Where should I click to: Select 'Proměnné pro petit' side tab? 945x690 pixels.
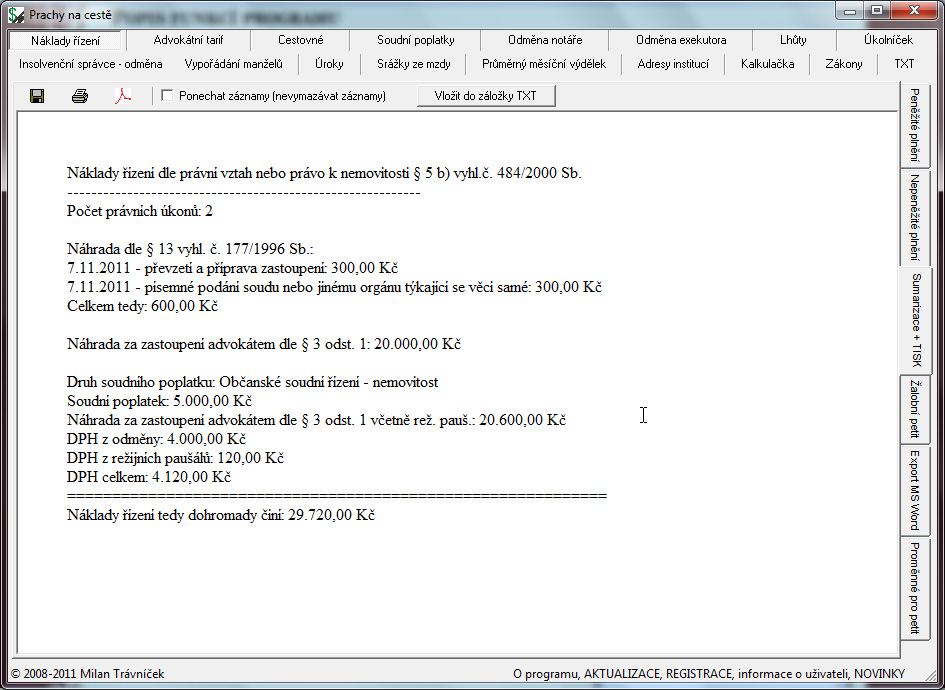coord(915,588)
